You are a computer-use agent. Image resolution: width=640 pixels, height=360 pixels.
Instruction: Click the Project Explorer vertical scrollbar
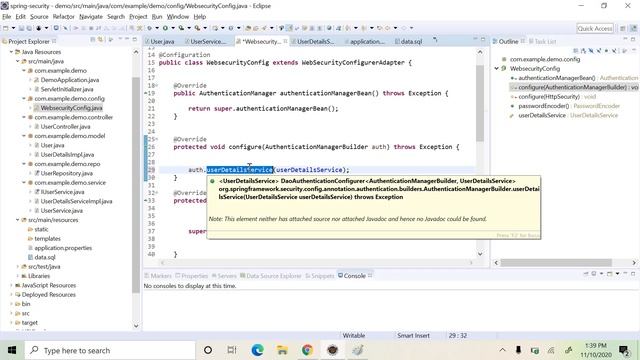136,184
